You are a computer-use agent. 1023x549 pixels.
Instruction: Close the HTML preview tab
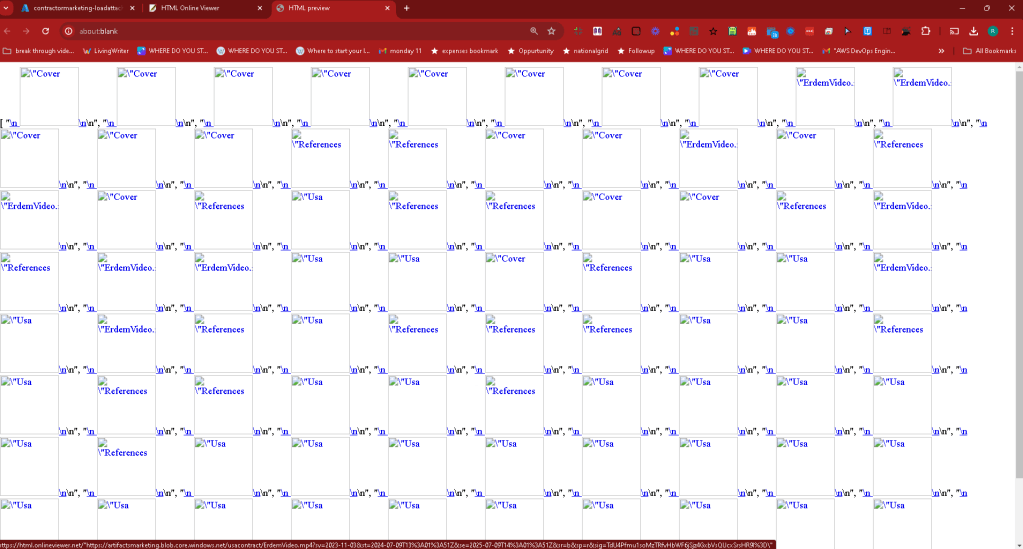pos(387,8)
